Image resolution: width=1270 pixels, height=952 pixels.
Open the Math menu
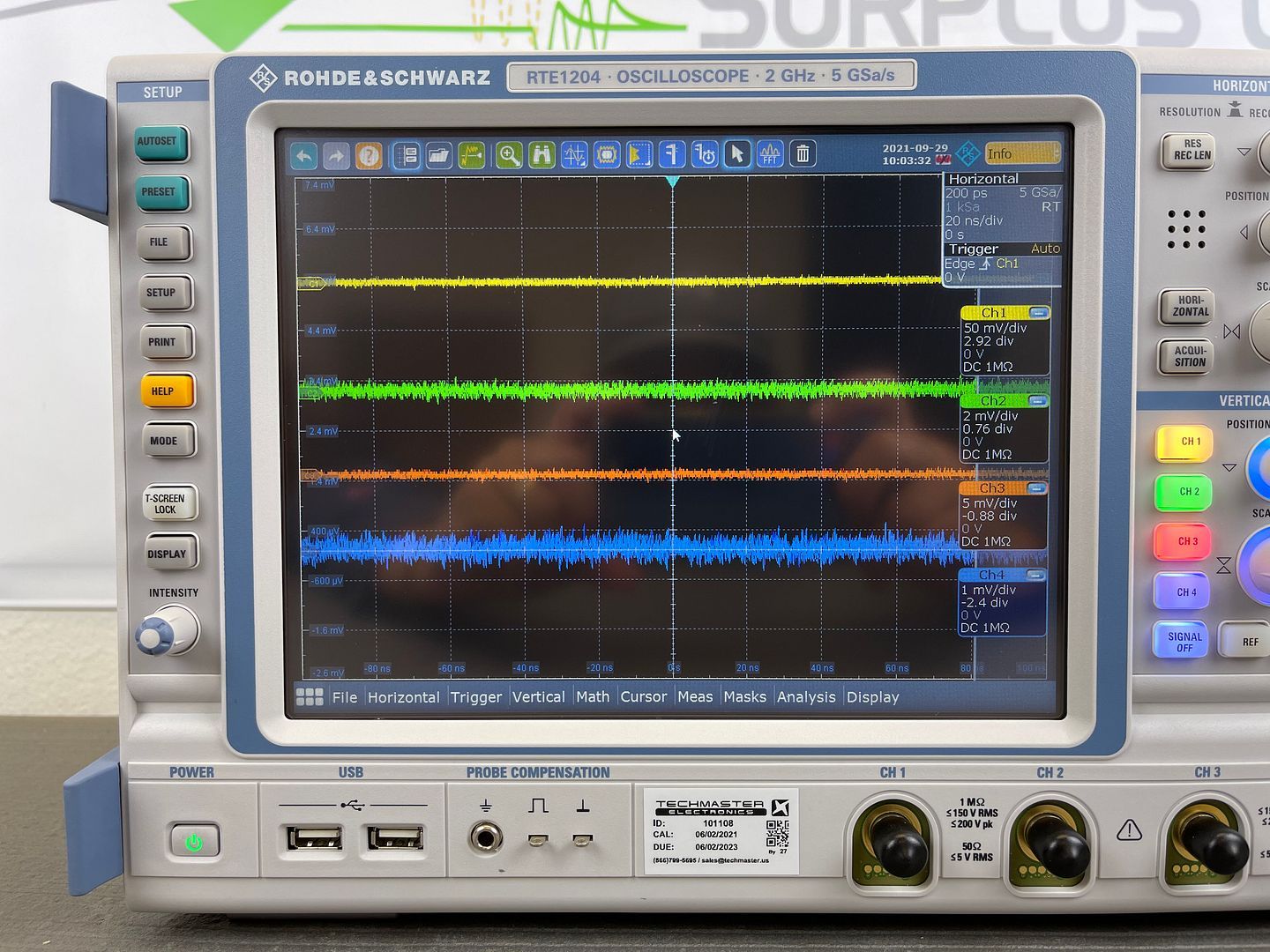click(593, 697)
